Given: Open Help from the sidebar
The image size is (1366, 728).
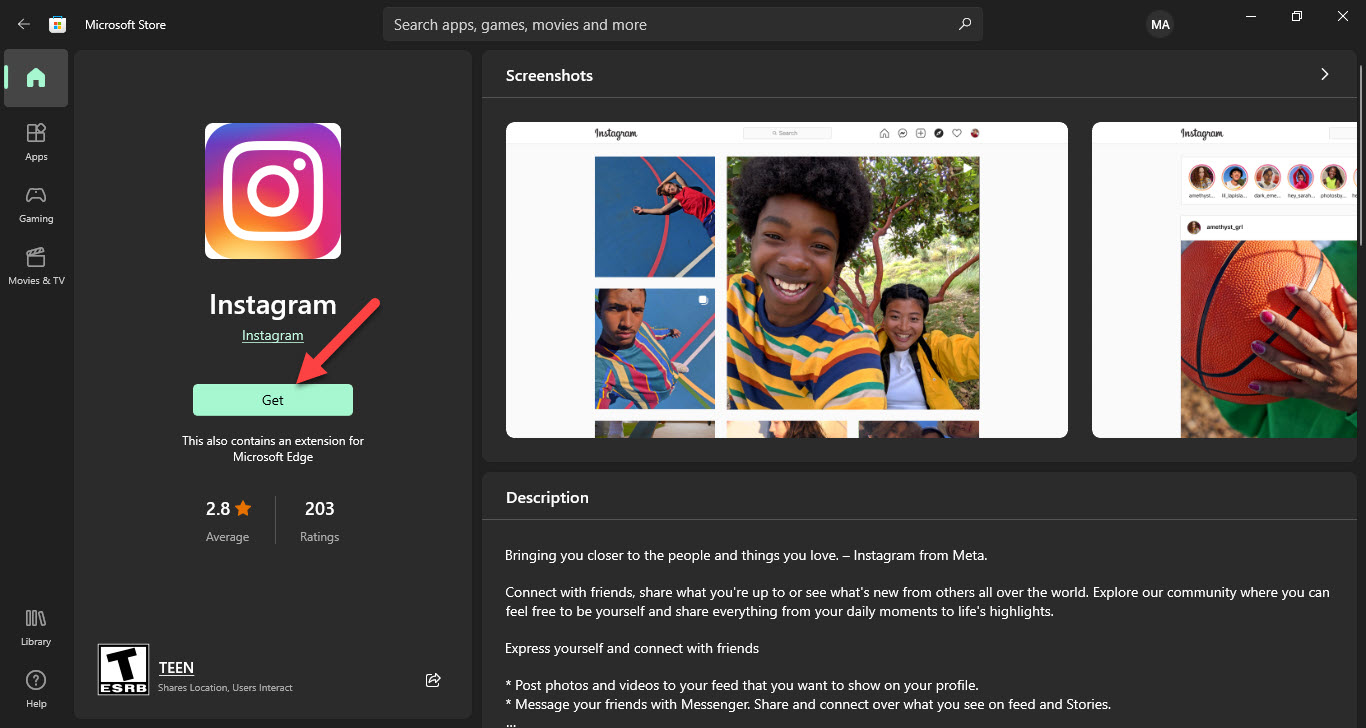Looking at the screenshot, I should [36, 688].
